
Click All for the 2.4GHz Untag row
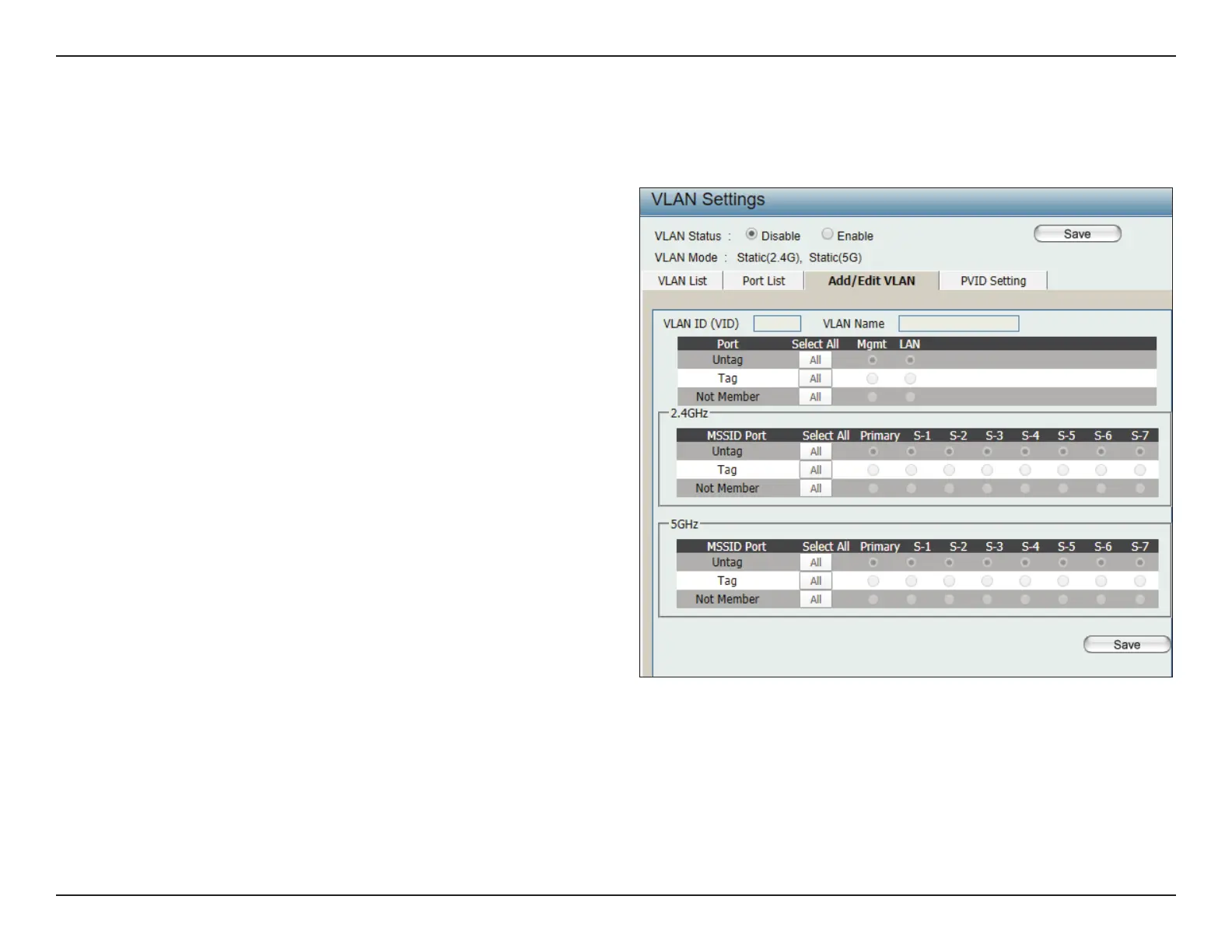coord(816,452)
